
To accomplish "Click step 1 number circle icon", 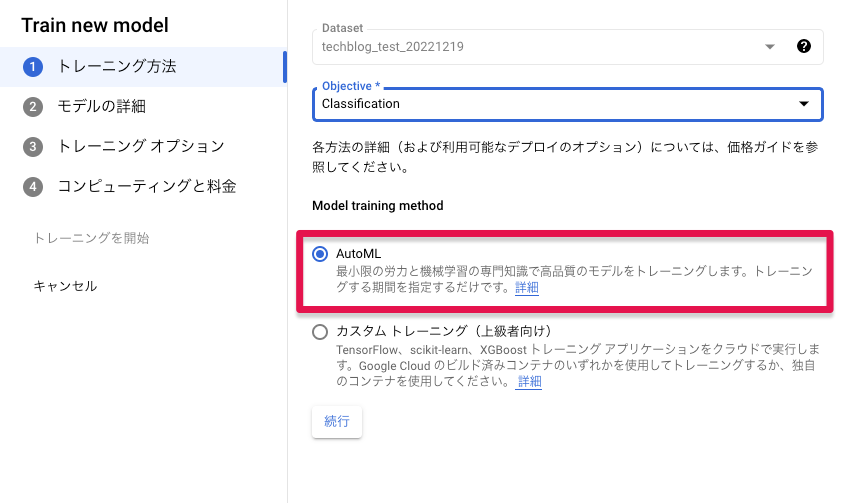I will (x=33, y=67).
